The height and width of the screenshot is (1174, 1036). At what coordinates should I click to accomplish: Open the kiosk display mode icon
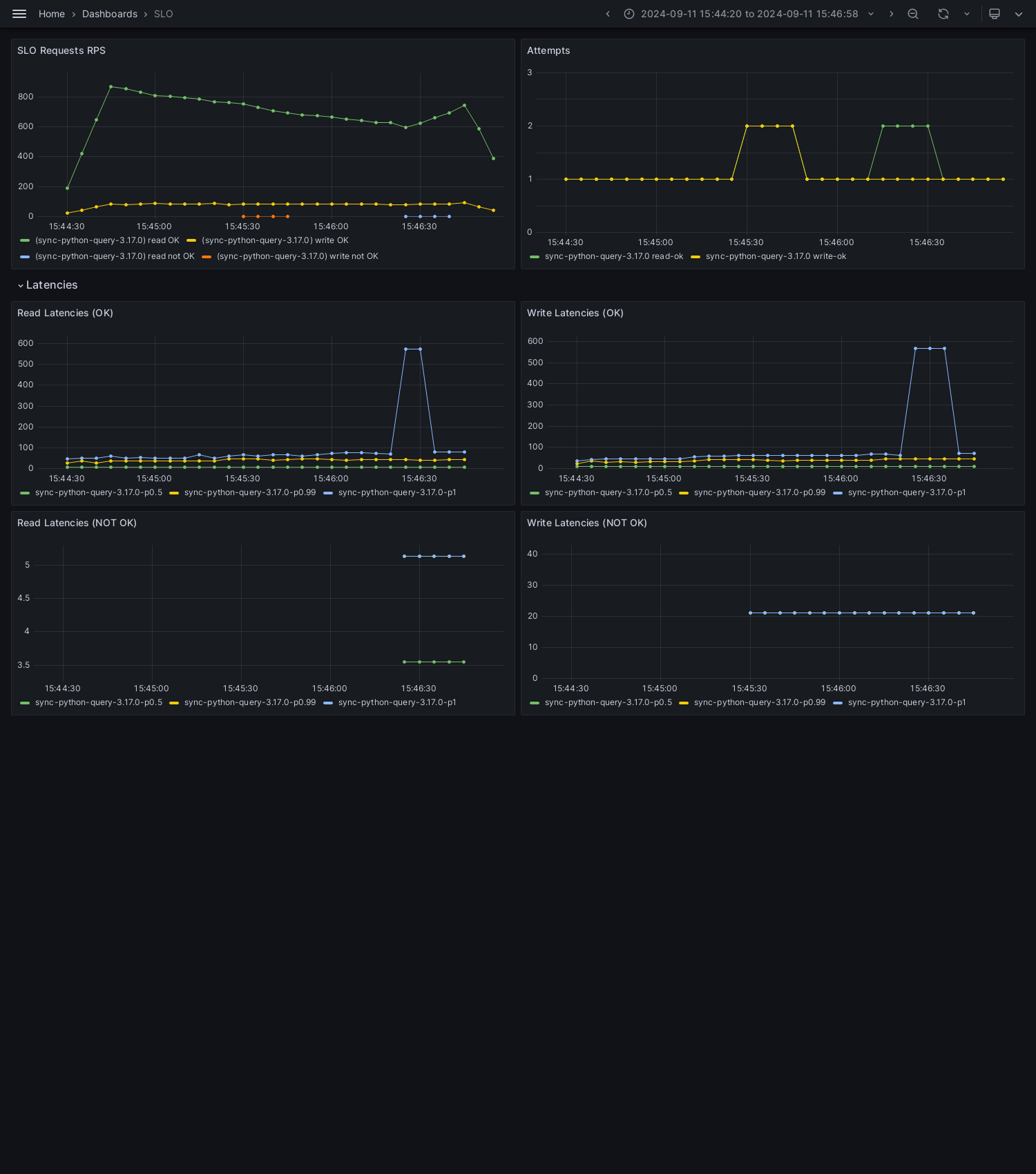coord(995,14)
